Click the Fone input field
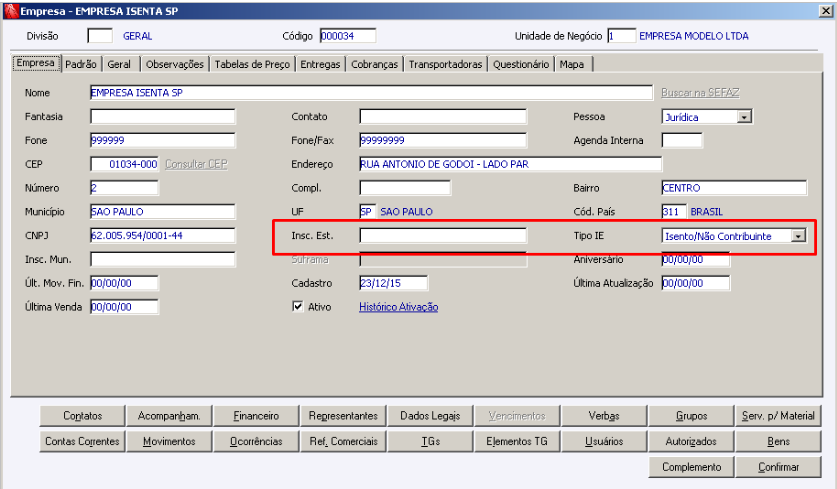Viewport: 837px width, 489px height. click(x=162, y=140)
